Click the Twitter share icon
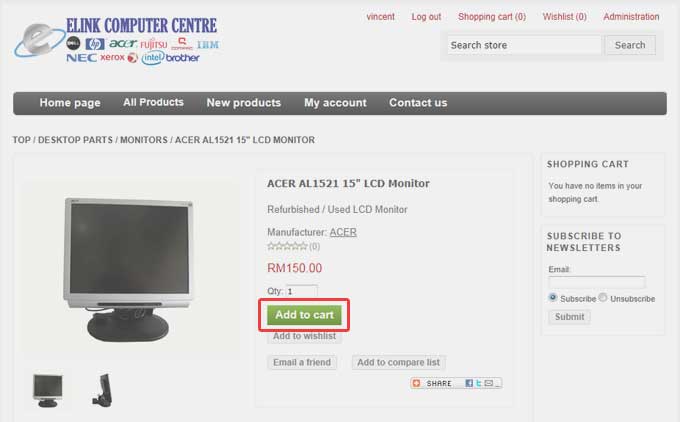This screenshot has width=680, height=422. click(479, 383)
